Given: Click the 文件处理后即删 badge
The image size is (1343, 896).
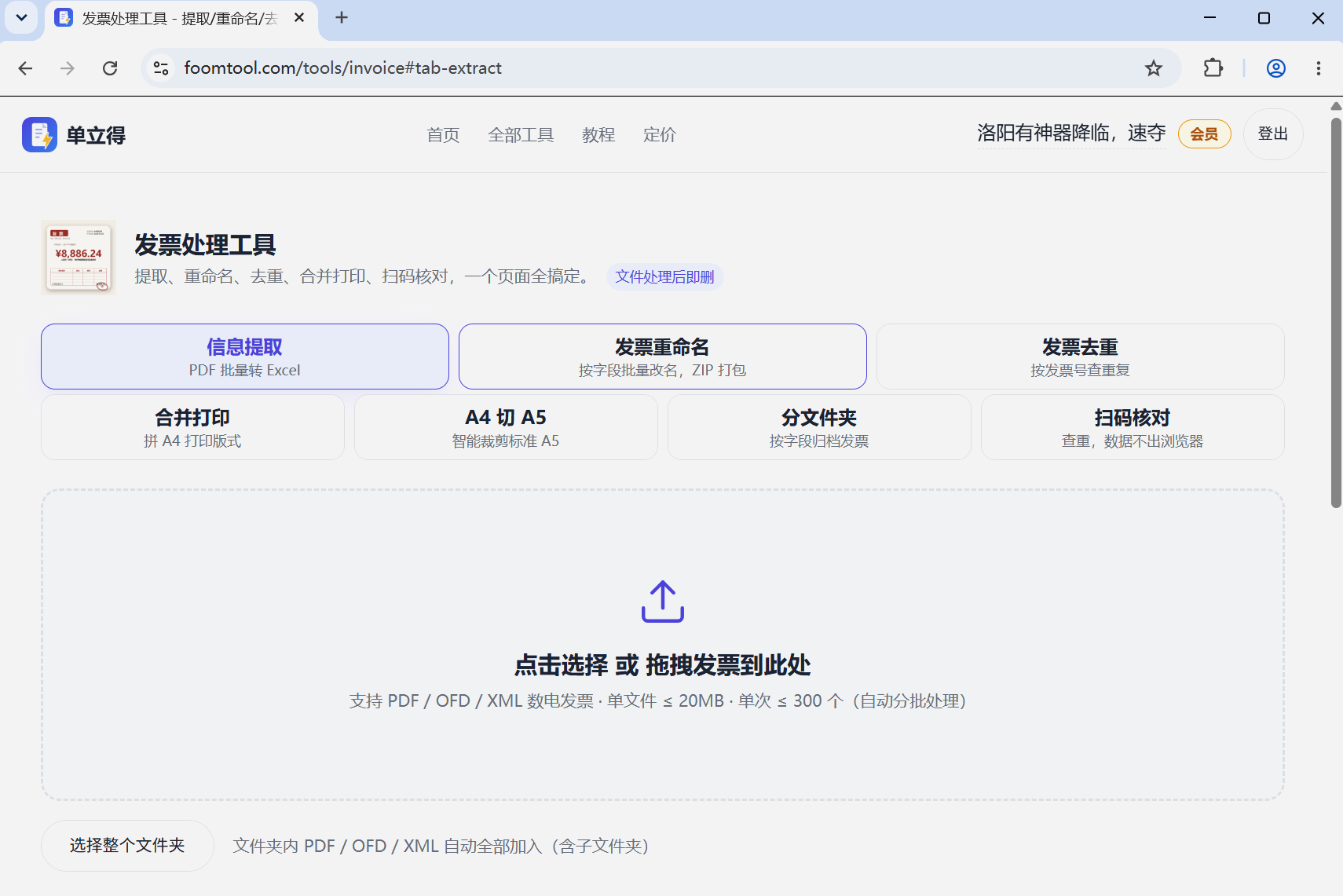Looking at the screenshot, I should click(x=664, y=276).
